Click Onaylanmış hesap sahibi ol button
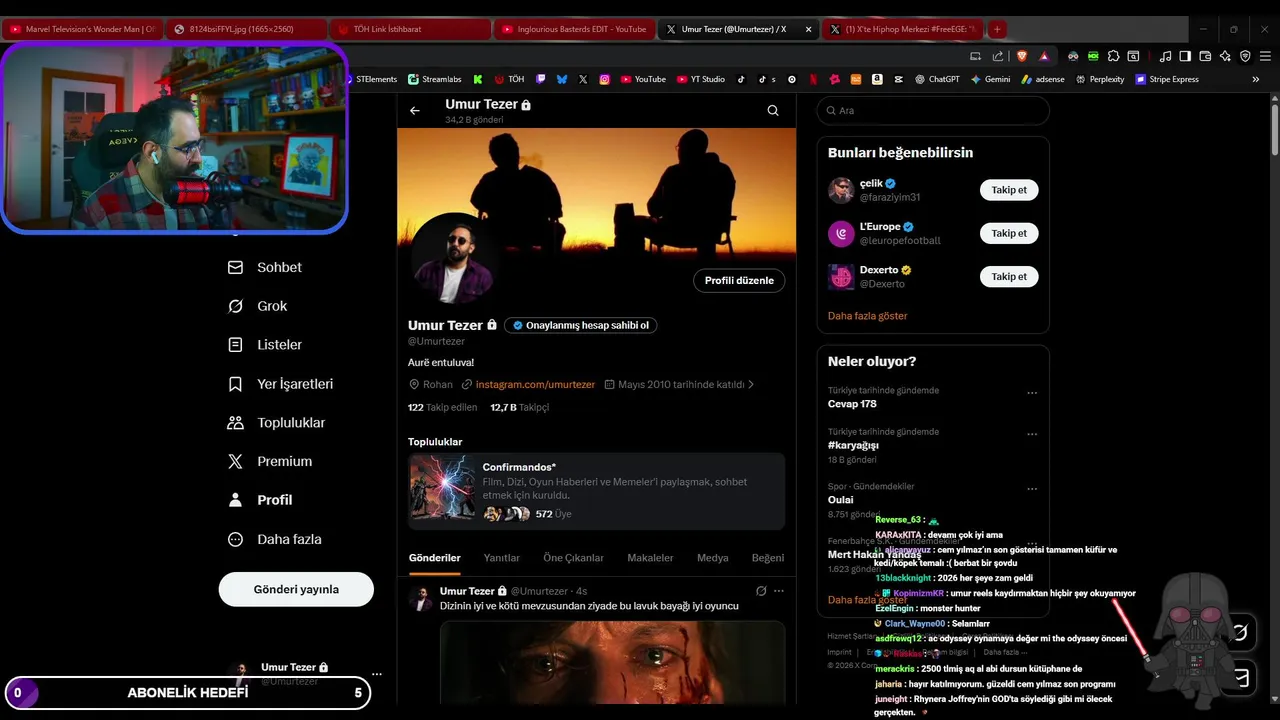Screen dimensions: 1280x720 coord(581,325)
